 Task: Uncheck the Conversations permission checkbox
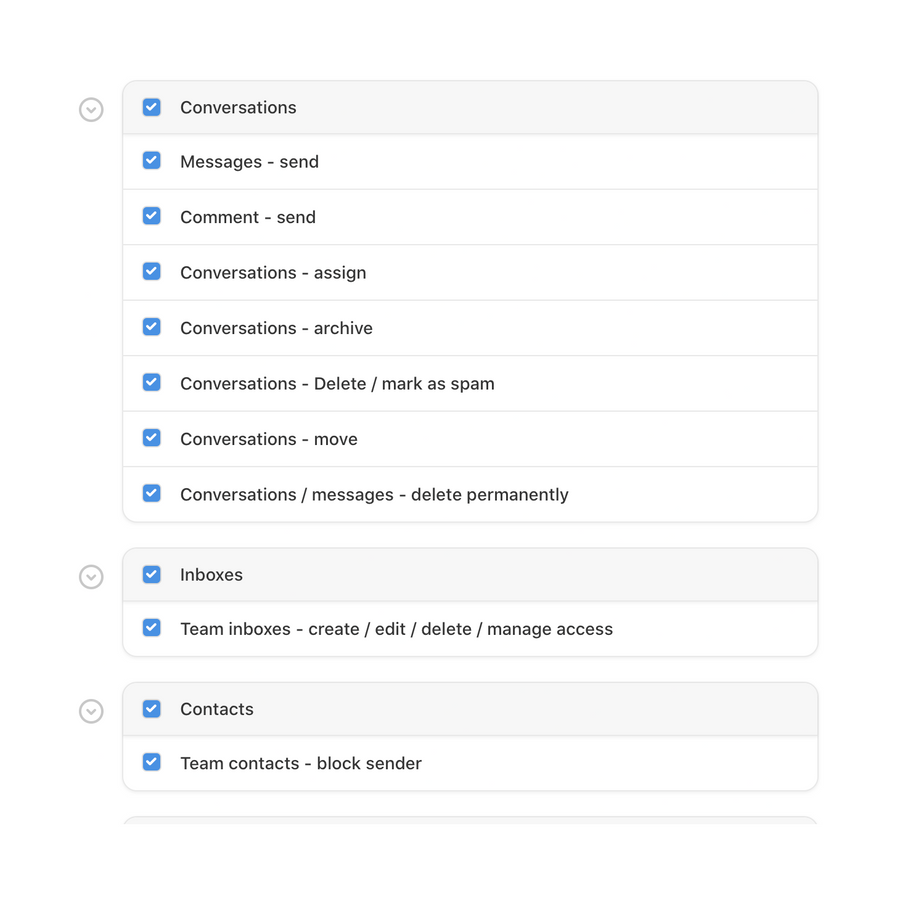[152, 107]
